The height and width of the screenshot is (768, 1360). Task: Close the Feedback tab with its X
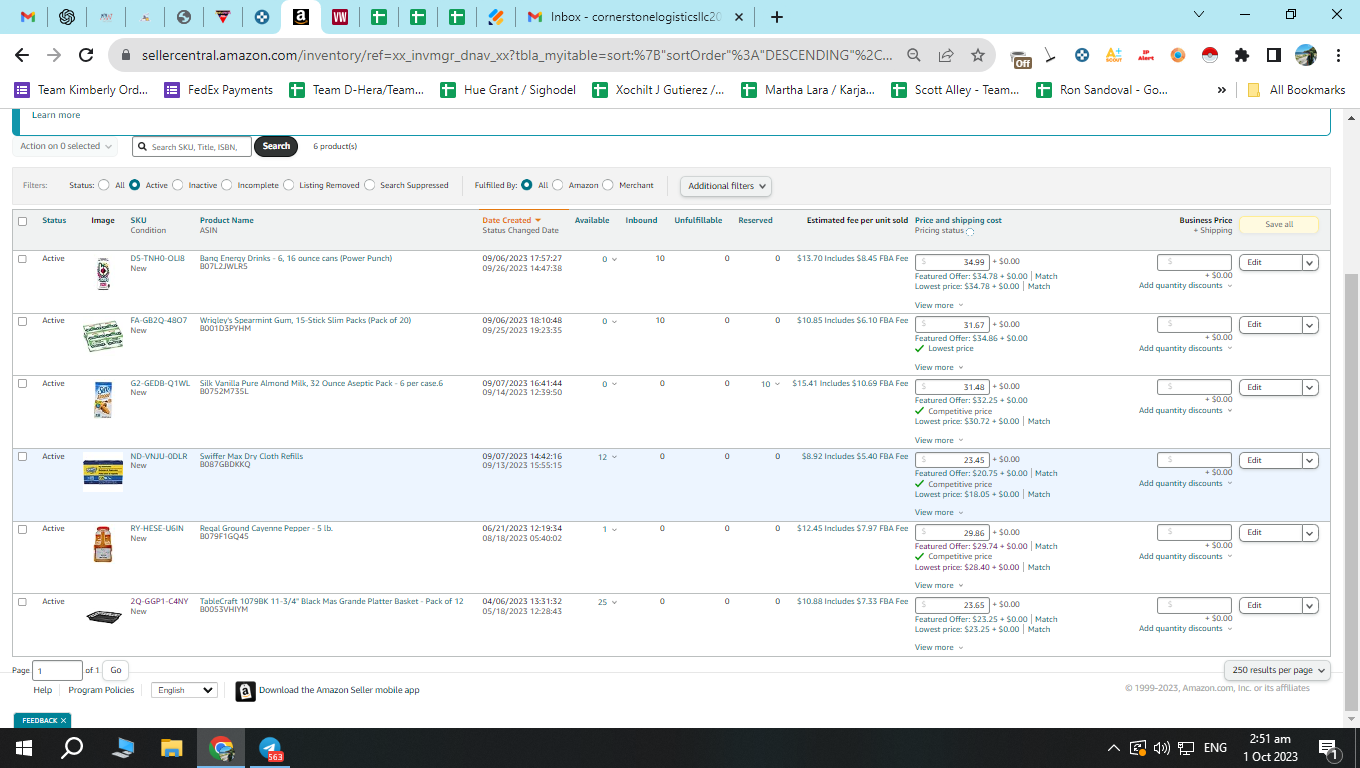click(64, 720)
